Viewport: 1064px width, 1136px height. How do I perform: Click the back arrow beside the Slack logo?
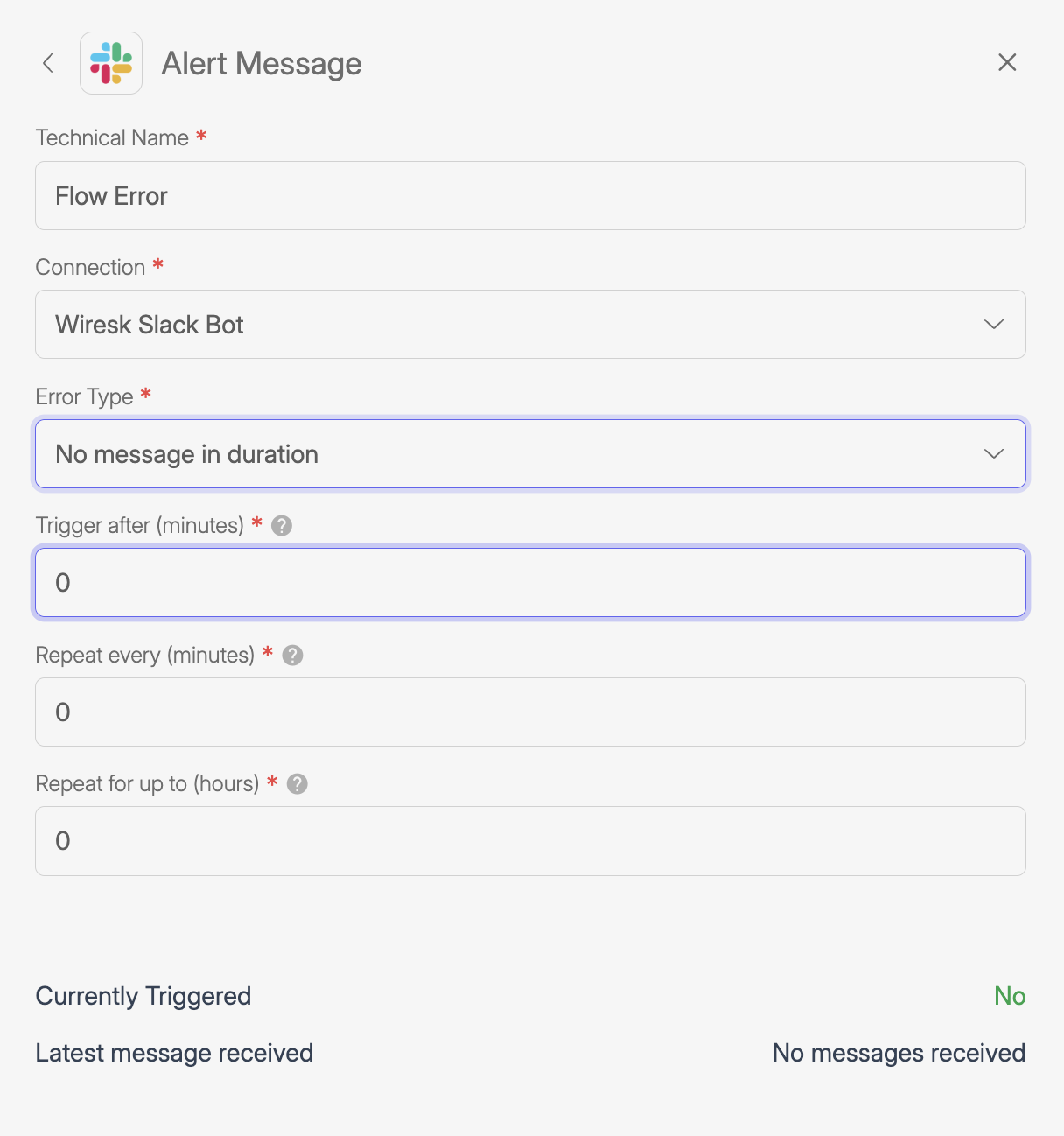tap(48, 63)
